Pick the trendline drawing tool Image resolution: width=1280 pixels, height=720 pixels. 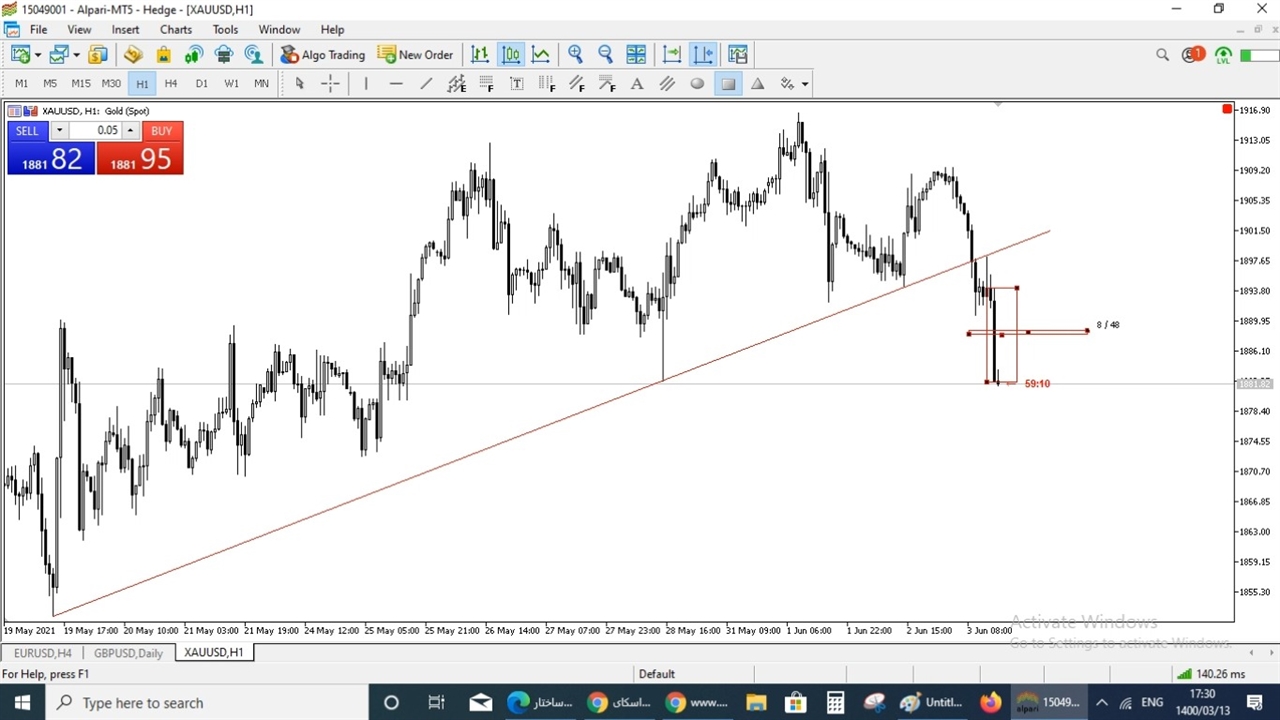426,84
